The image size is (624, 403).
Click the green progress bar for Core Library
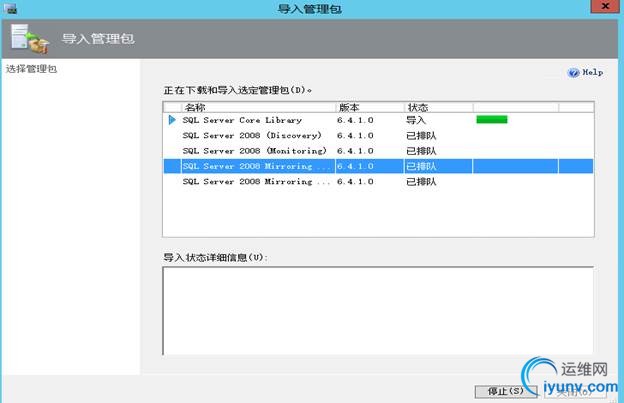click(492, 119)
